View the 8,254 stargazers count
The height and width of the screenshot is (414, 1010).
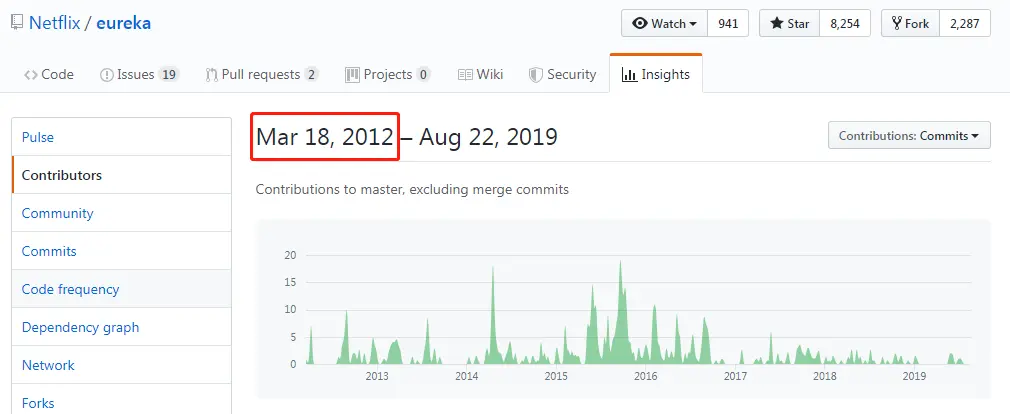(845, 23)
